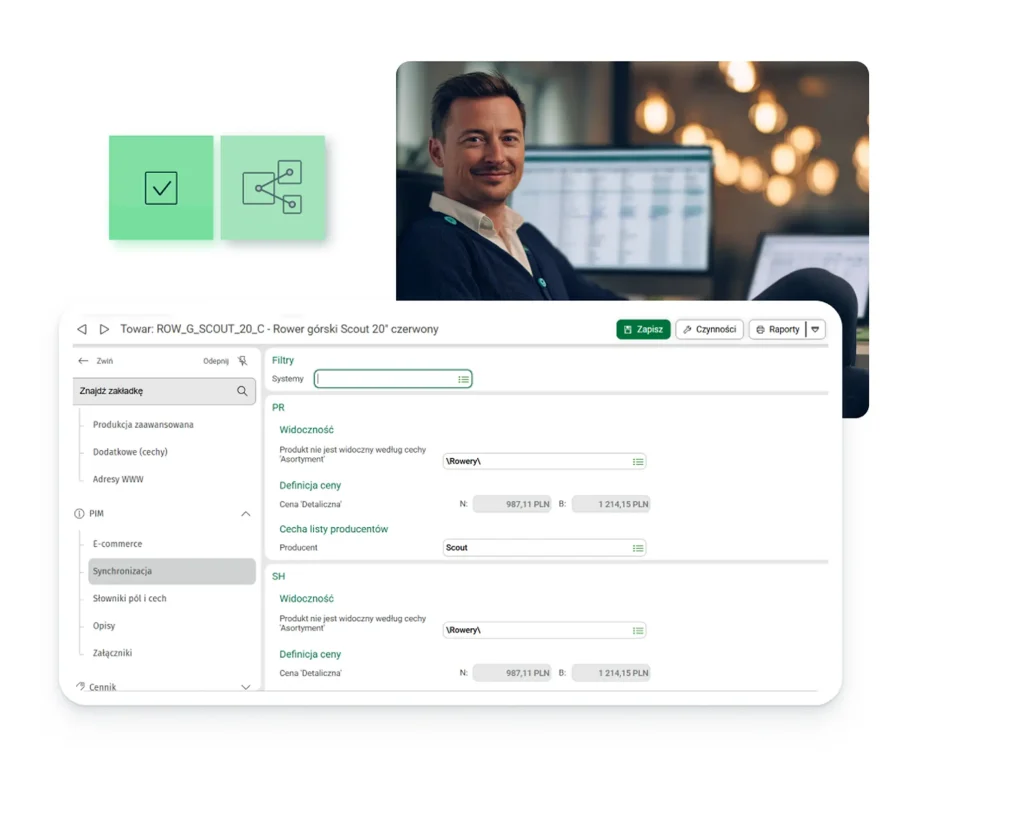The width and height of the screenshot is (1024, 837).
Task: Open list icon for PR Asortyment field
Action: click(638, 462)
